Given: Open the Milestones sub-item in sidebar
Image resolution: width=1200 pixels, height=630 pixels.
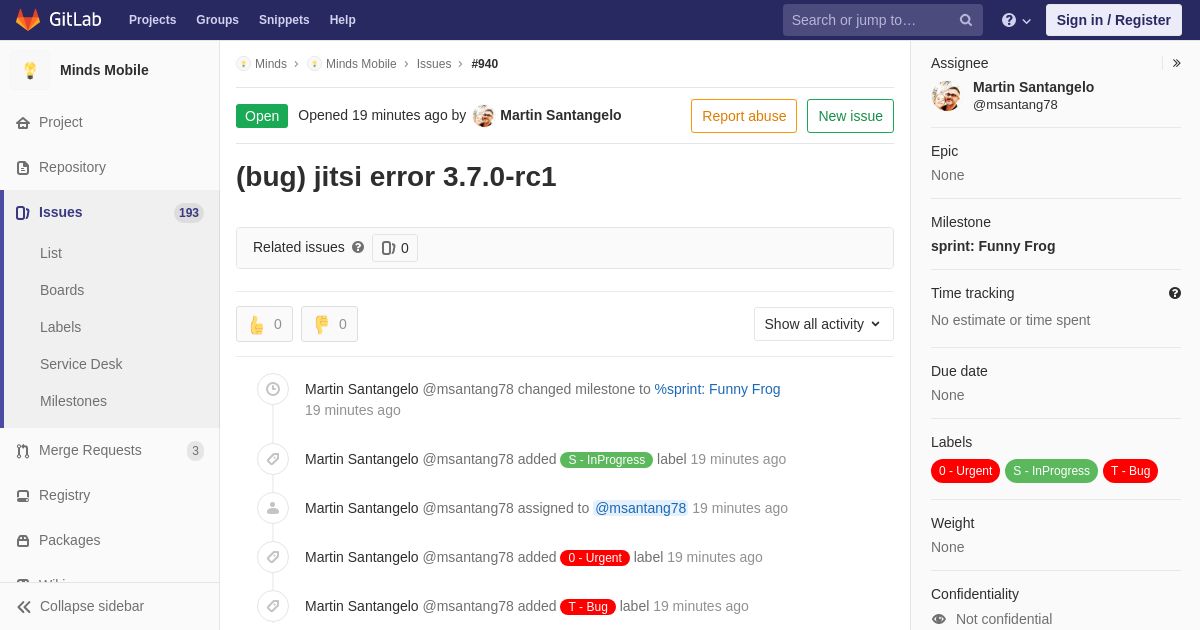Looking at the screenshot, I should (73, 401).
